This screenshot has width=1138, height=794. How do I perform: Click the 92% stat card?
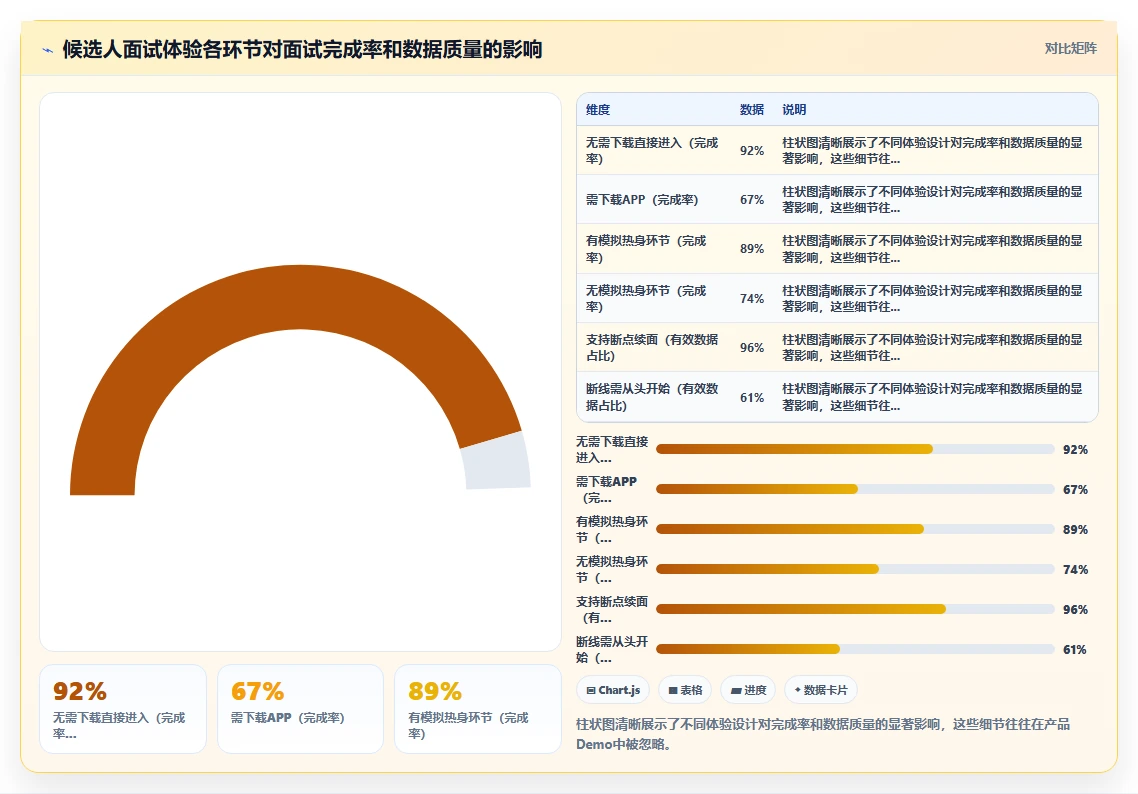(x=123, y=709)
